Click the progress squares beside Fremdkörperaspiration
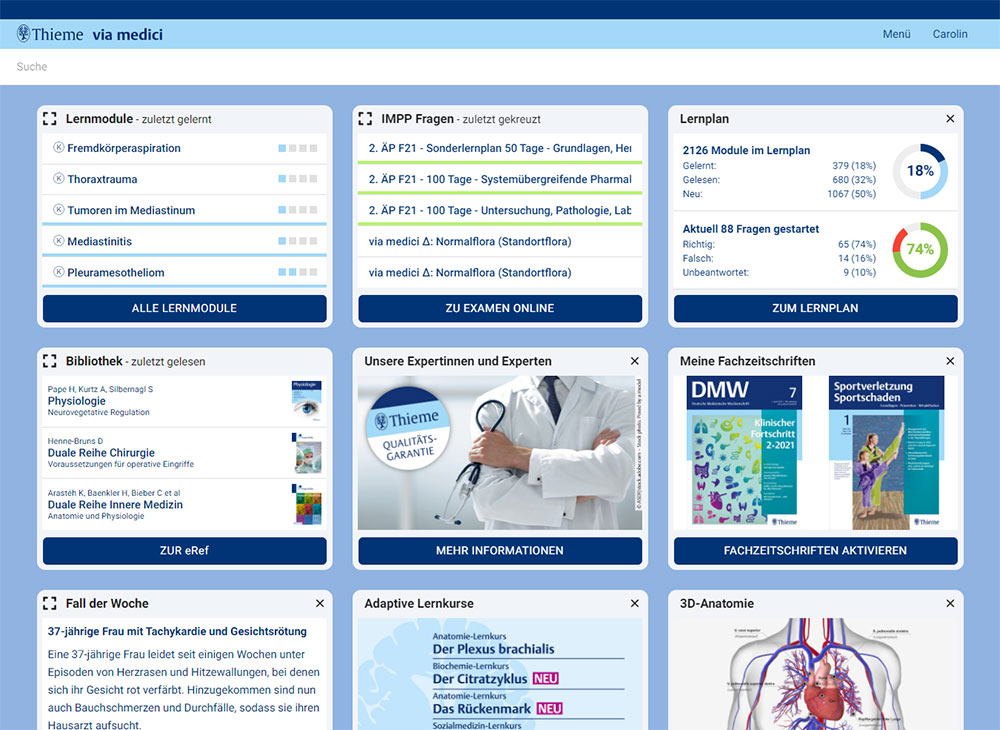 click(x=298, y=148)
